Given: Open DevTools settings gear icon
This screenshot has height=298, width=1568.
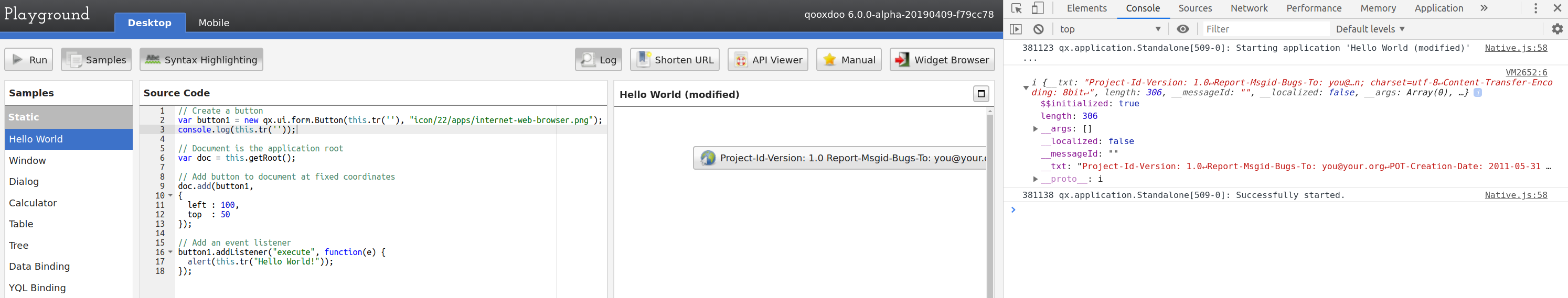Looking at the screenshot, I should click(1557, 29).
